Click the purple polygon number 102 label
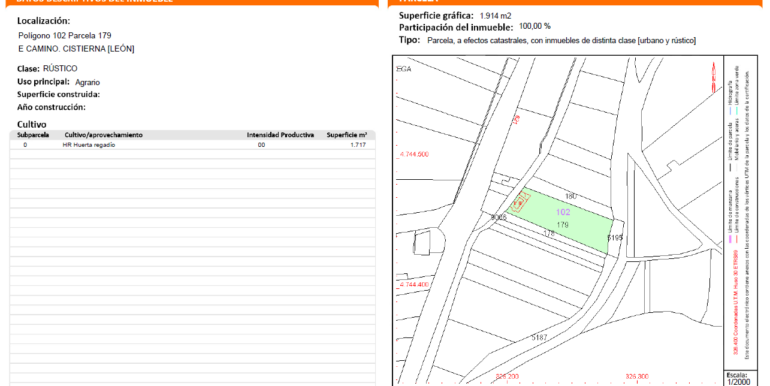770x386 pixels. [x=563, y=212]
